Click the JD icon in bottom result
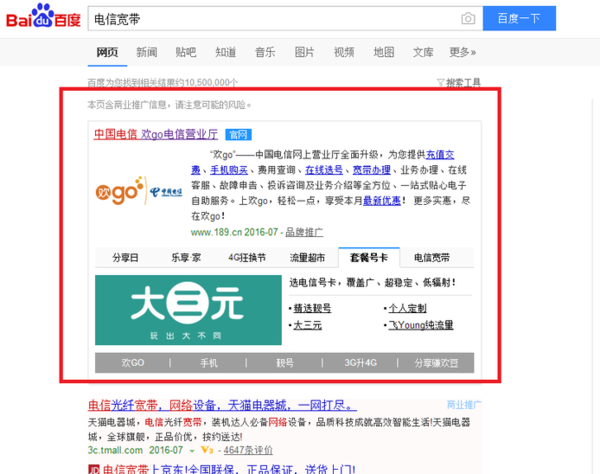Image resolution: width=600 pixels, height=474 pixels. 93,469
